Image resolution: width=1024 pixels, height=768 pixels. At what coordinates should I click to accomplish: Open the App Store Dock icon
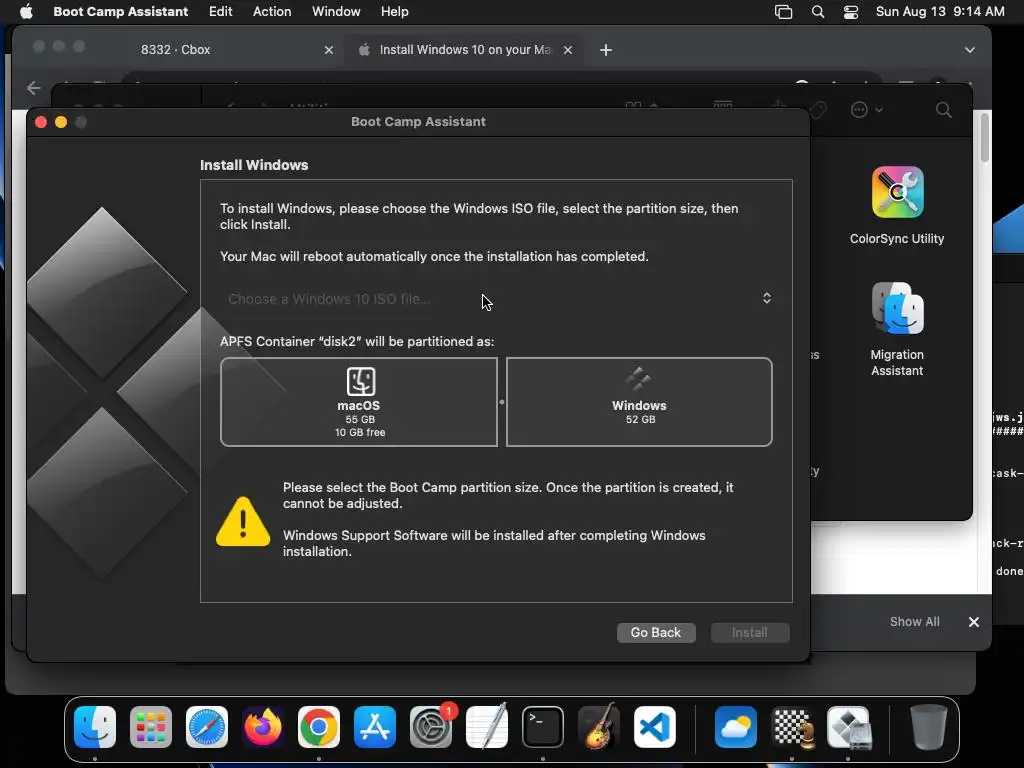coord(375,727)
